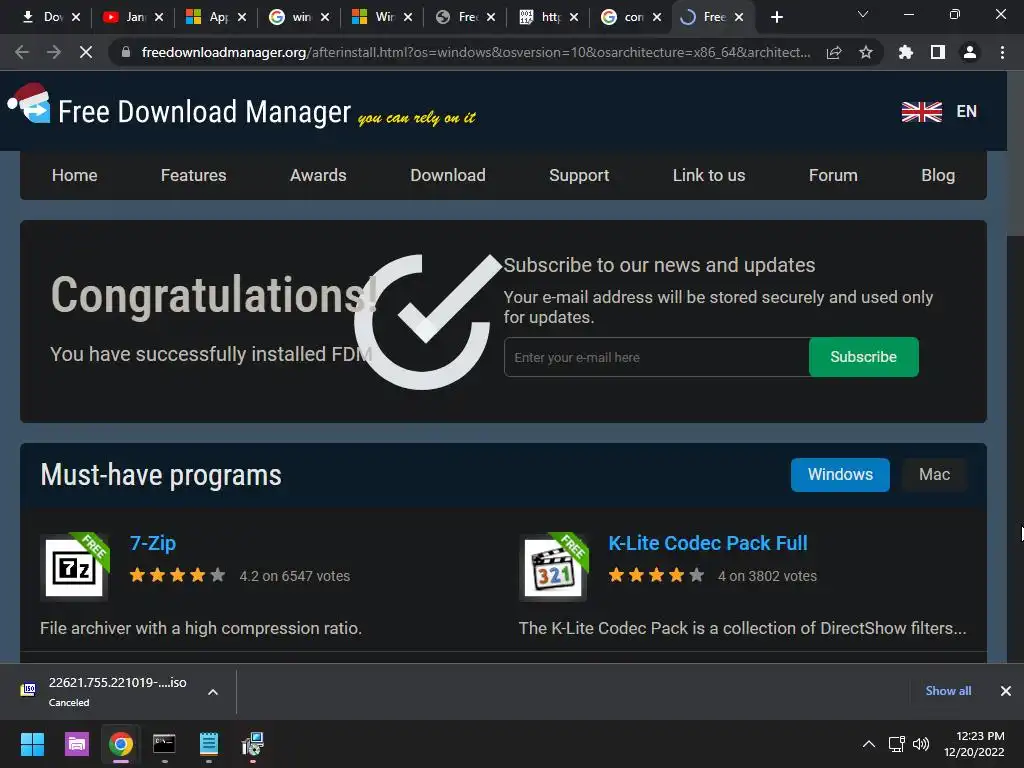This screenshot has height=768, width=1024.
Task: Open the Home navigation item
Action: coord(74,175)
